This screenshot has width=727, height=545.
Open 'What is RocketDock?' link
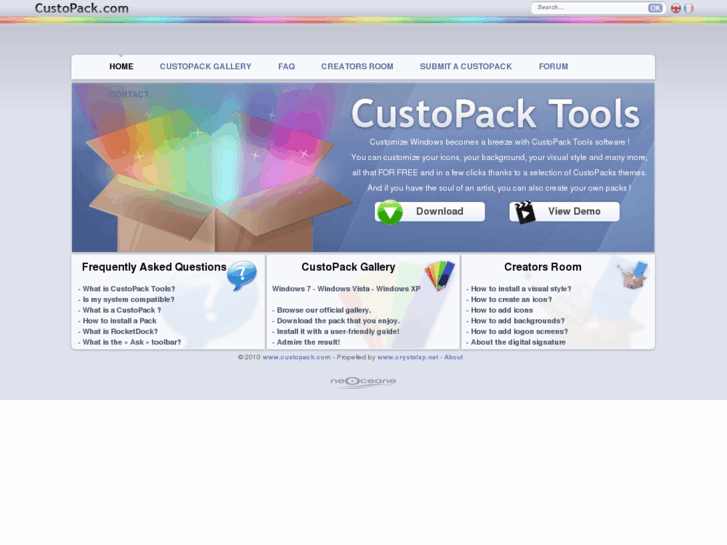click(x=120, y=331)
